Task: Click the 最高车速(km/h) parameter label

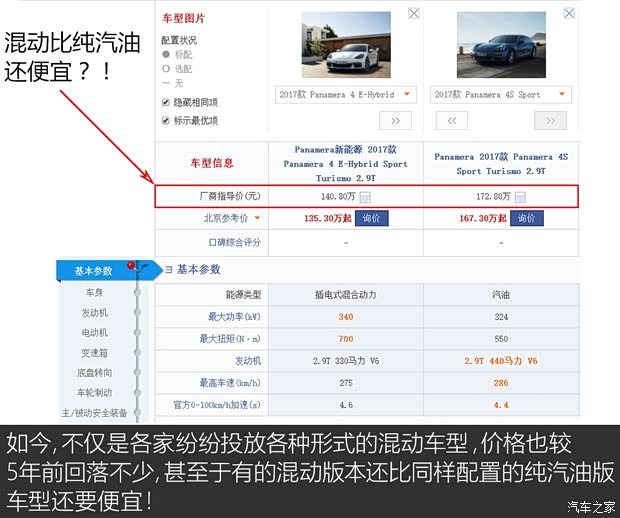Action: point(230,383)
